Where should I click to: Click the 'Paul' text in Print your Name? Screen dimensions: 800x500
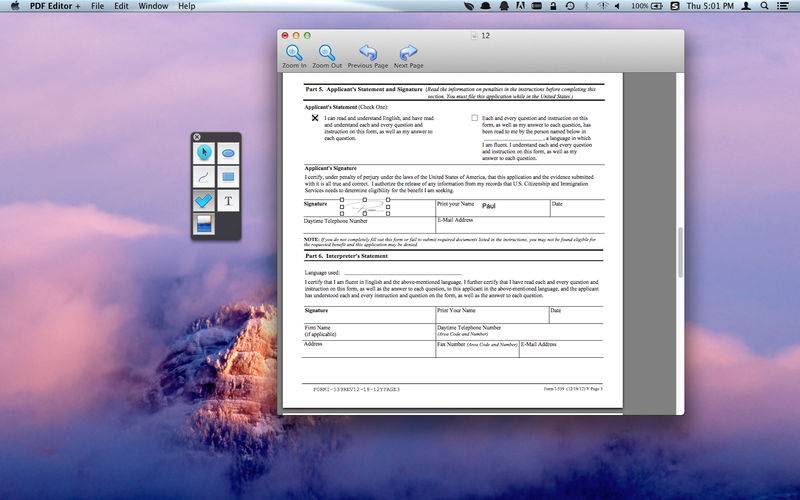489,206
